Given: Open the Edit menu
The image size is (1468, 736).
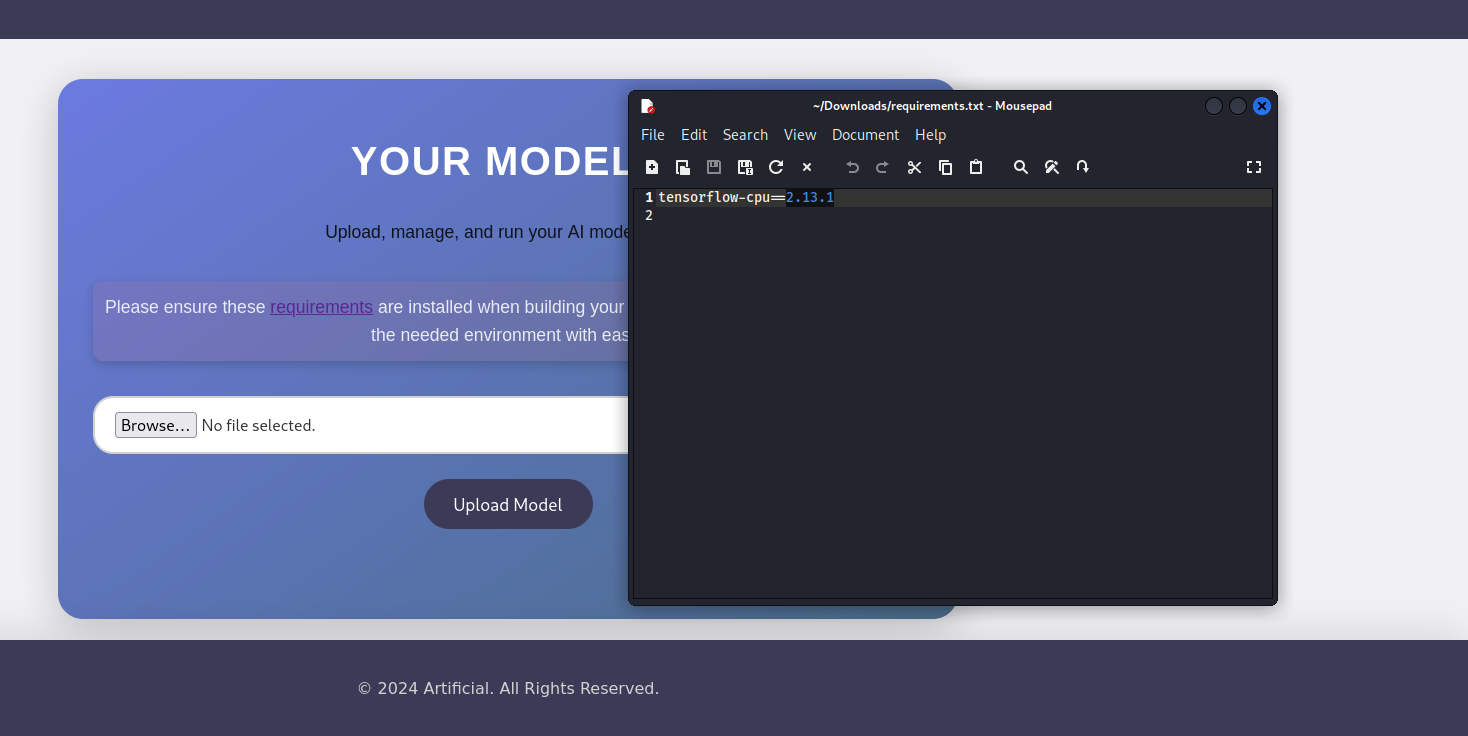Looking at the screenshot, I should coord(694,135).
